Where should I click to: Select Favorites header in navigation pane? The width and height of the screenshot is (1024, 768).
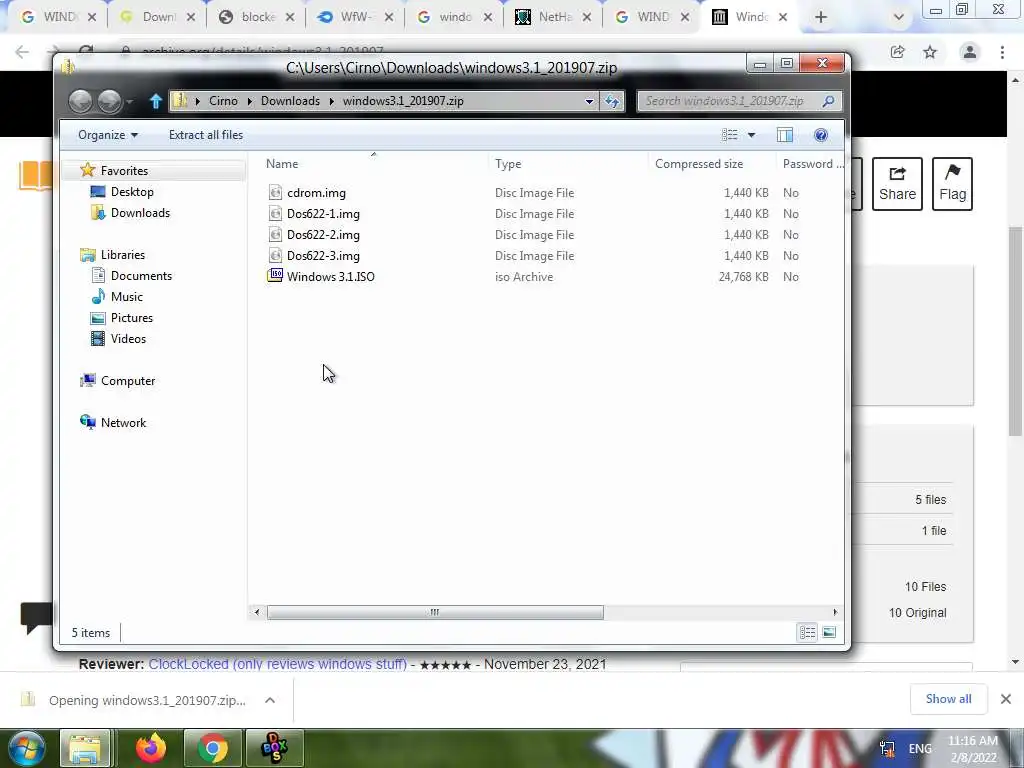coord(124,170)
